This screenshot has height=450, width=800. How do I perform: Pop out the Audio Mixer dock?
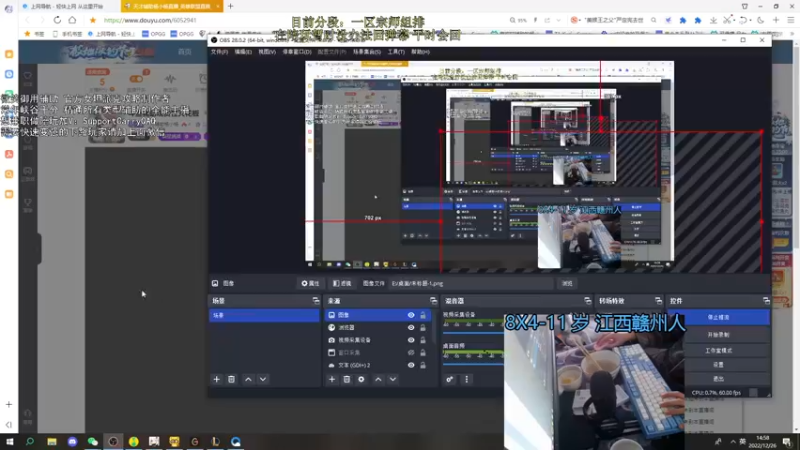587,301
